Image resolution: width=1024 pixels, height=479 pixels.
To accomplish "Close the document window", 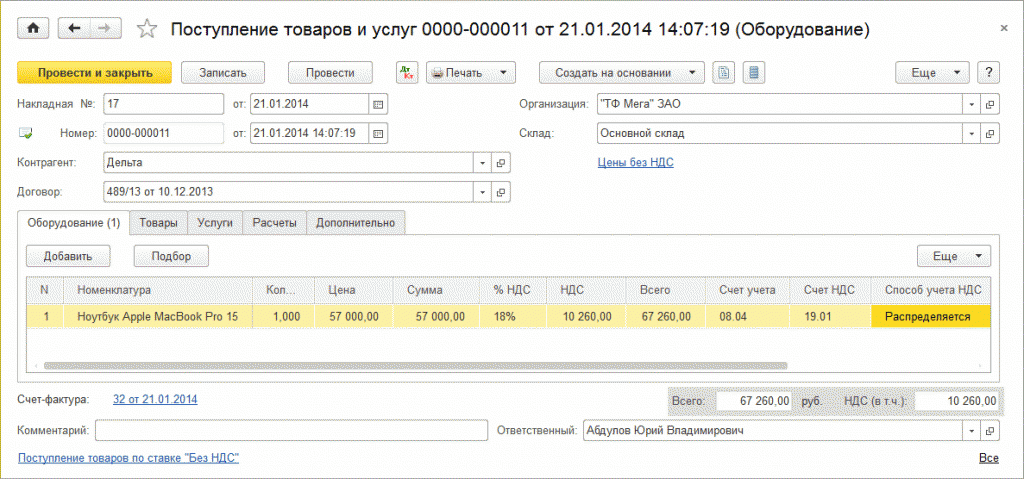I will 1004,28.
